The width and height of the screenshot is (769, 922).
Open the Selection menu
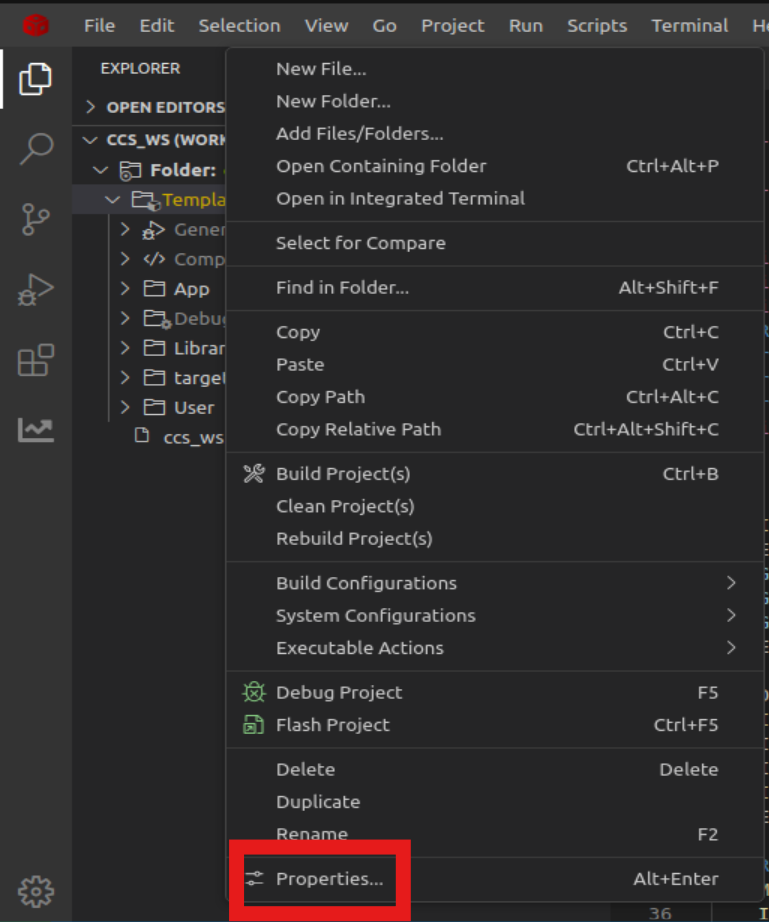pyautogui.click(x=239, y=25)
